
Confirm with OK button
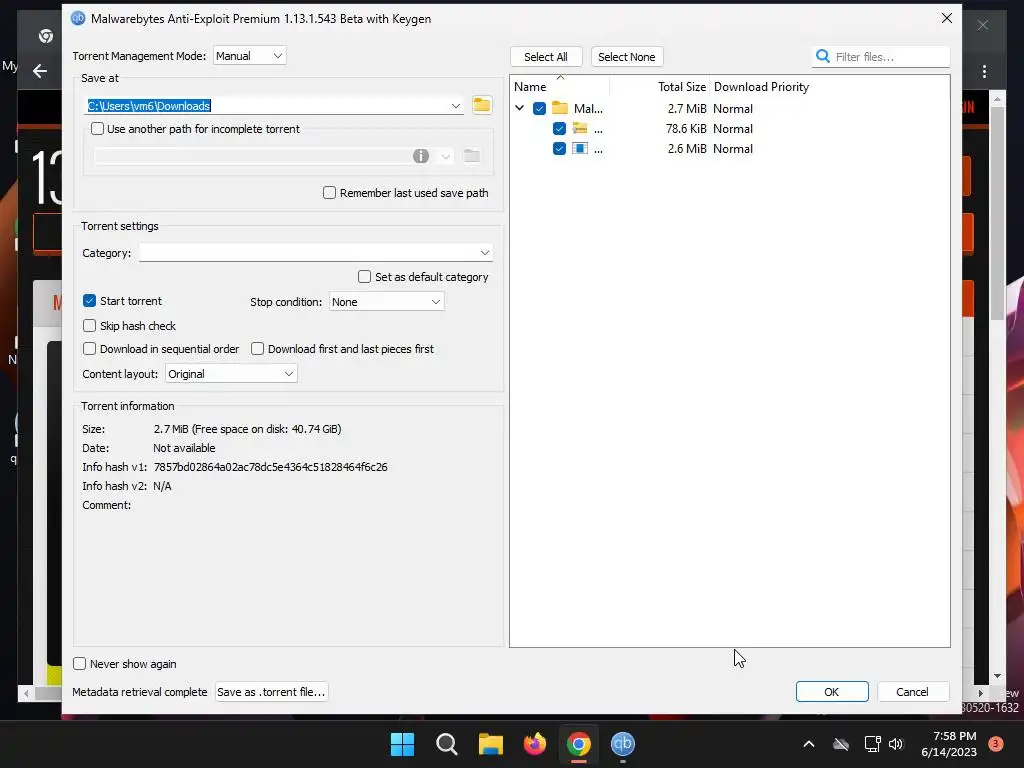tap(832, 692)
